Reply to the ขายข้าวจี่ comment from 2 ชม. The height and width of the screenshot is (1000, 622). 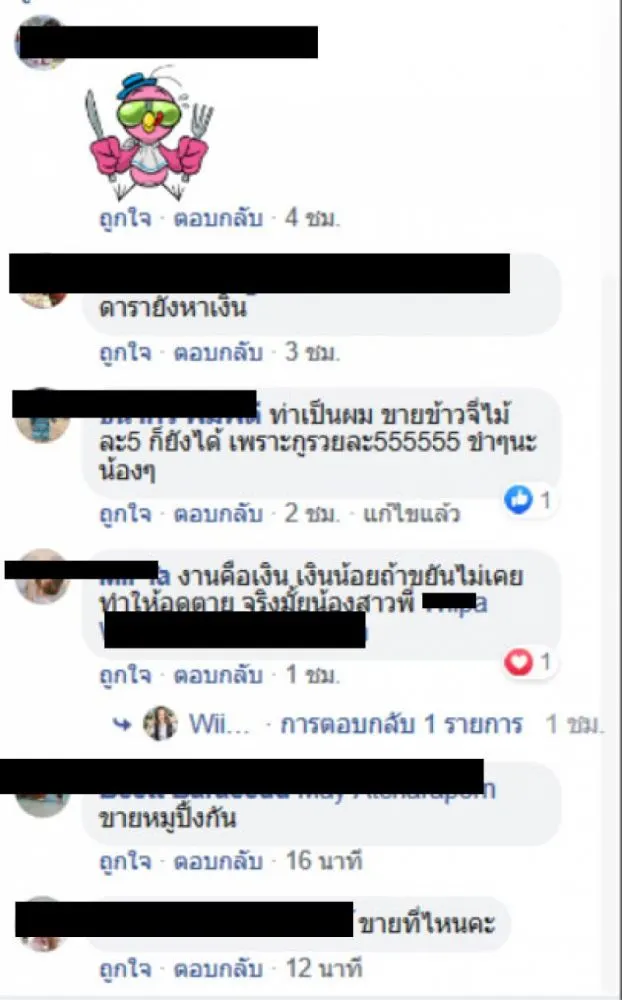click(218, 513)
